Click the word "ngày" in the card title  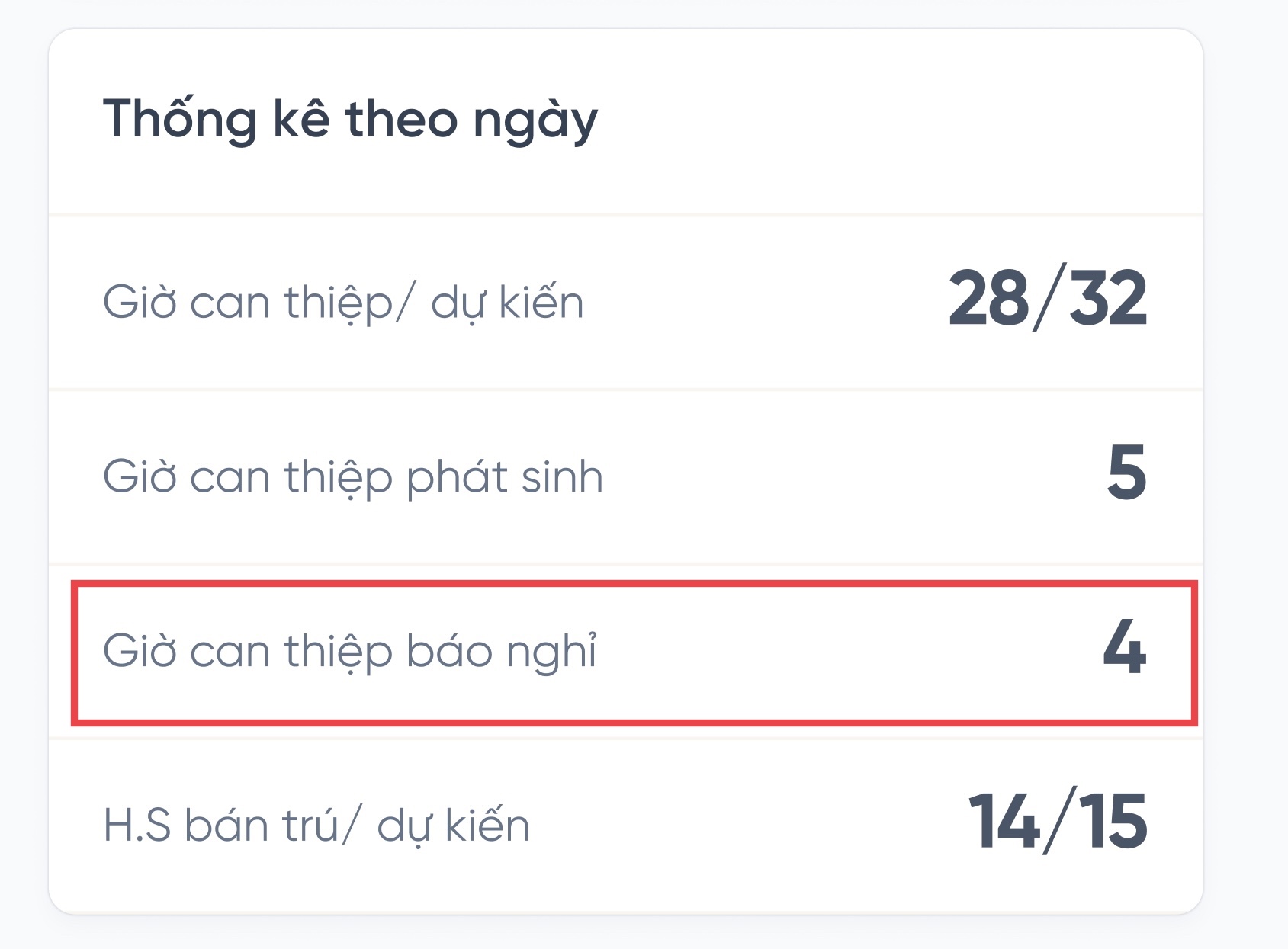535,122
